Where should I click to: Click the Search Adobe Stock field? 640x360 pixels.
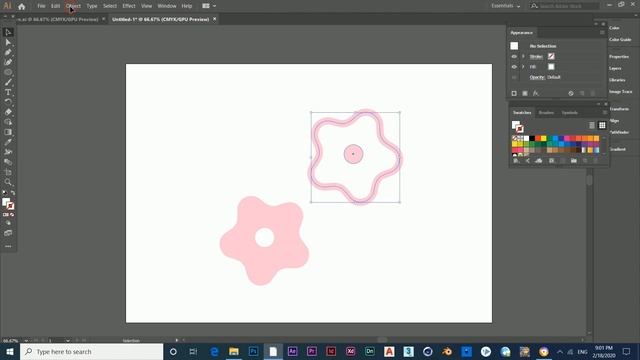[x=565, y=6]
